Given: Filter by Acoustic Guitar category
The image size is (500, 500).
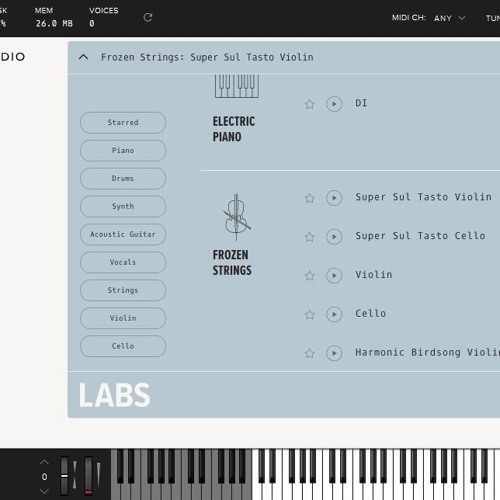Looking at the screenshot, I should [123, 234].
